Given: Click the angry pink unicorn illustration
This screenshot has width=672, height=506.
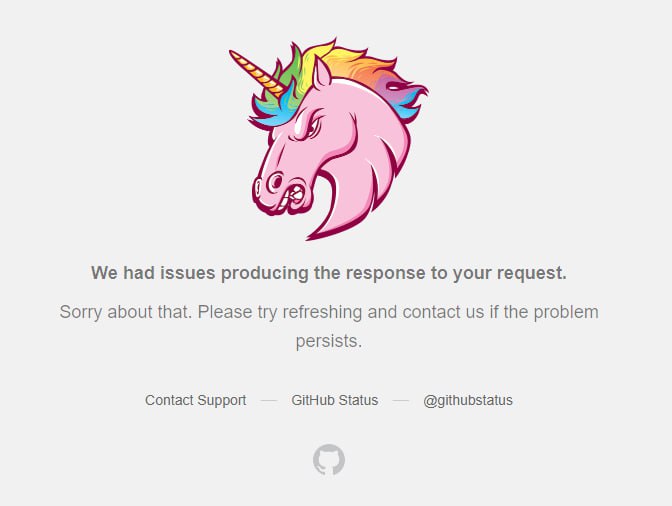Looking at the screenshot, I should (329, 139).
